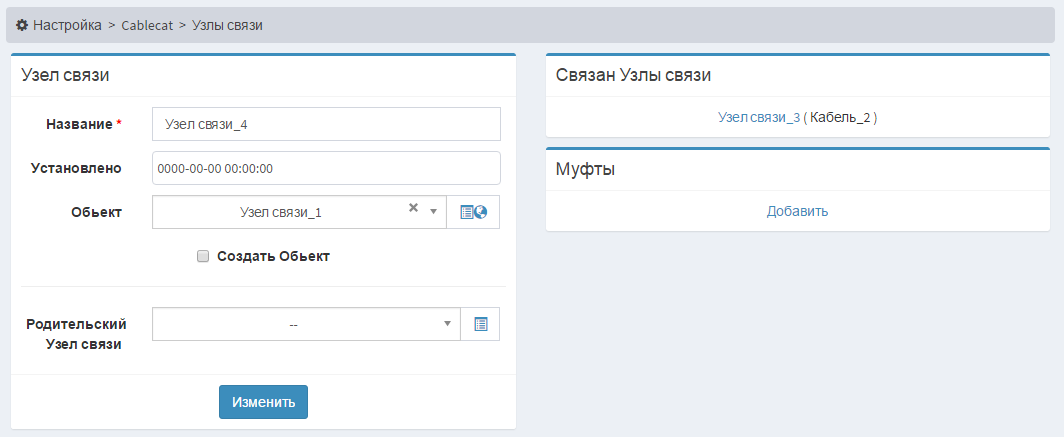The height and width of the screenshot is (437, 1064).
Task: Go to Cablecat in the breadcrumb
Action: (147, 25)
